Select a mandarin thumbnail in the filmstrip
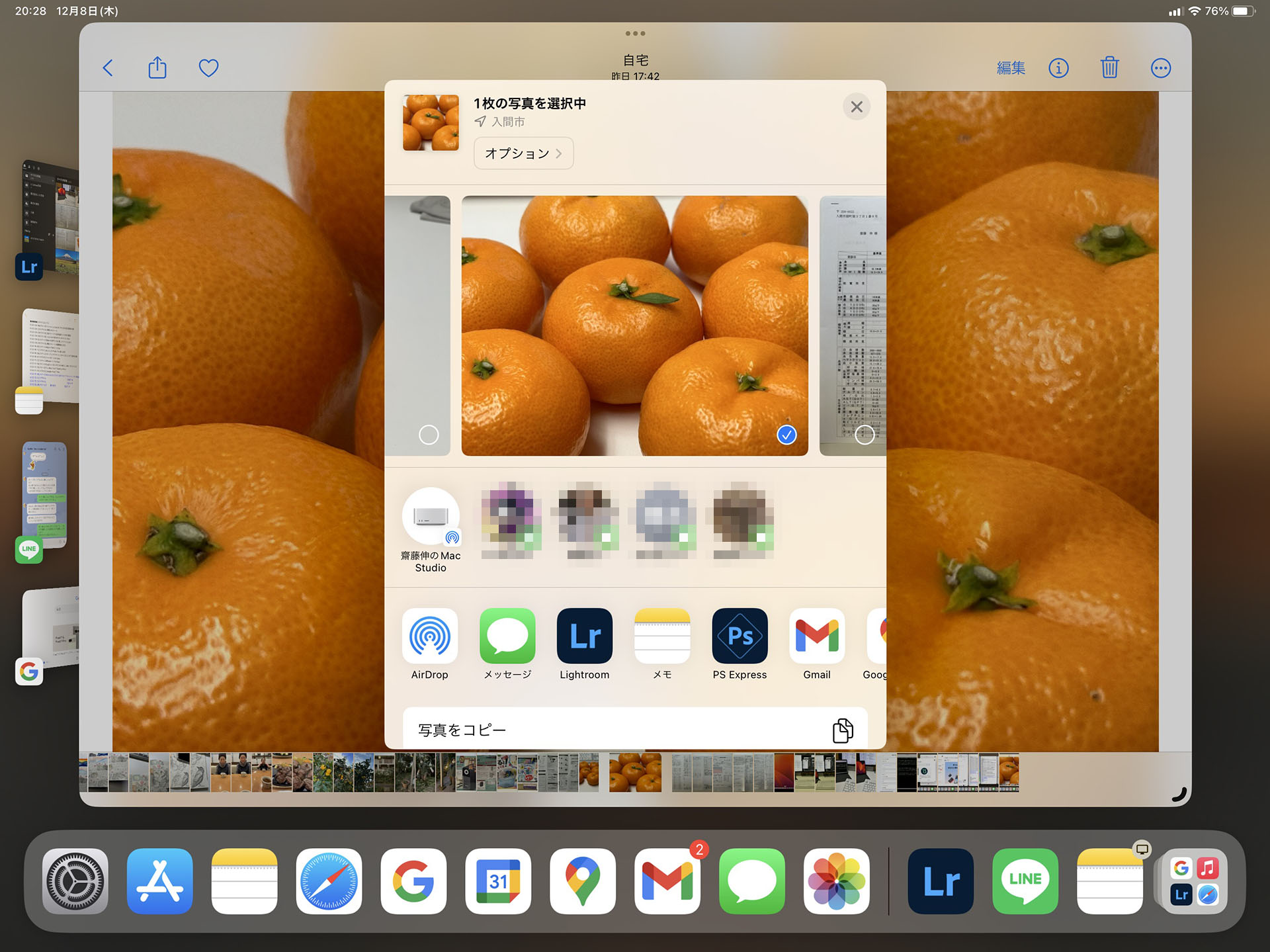1270x952 pixels. coord(635,772)
